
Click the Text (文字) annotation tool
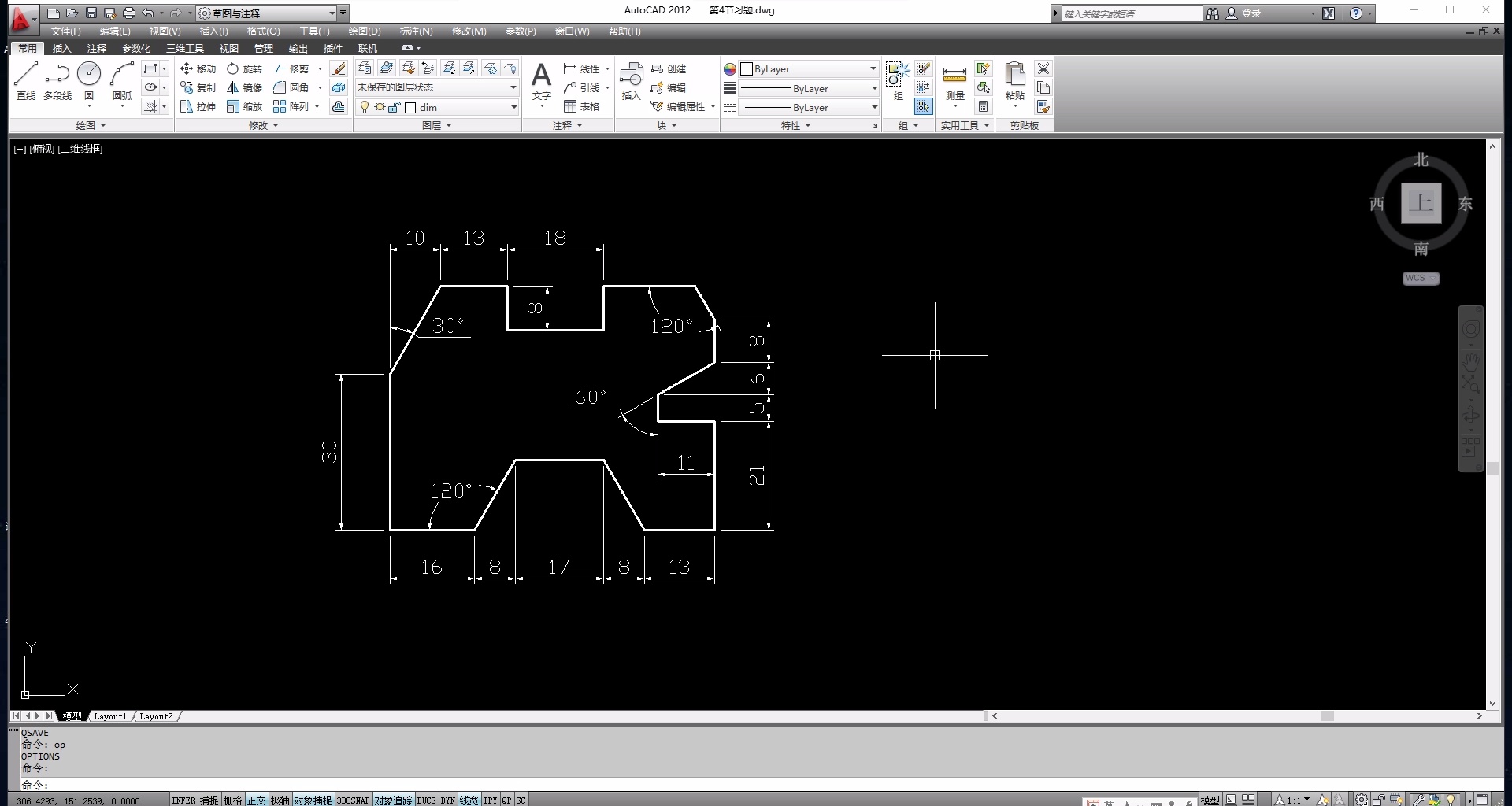[x=541, y=80]
